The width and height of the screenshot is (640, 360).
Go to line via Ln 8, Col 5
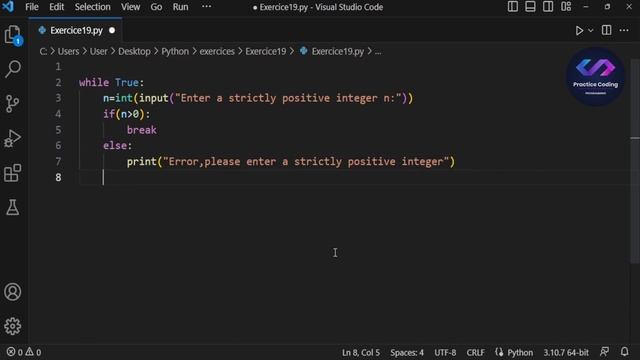[360, 352]
